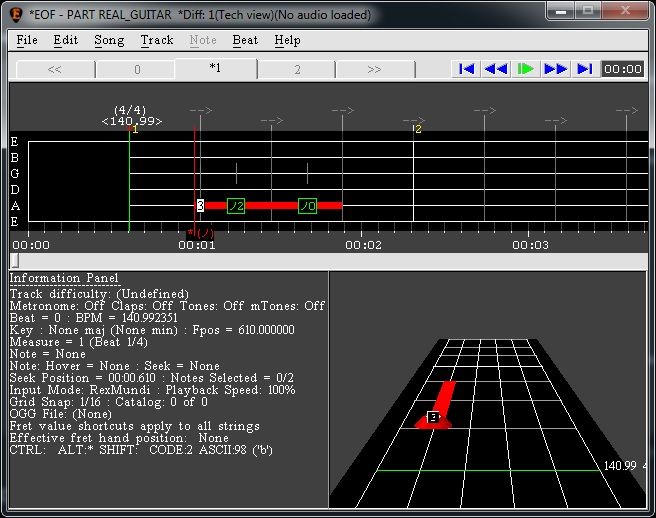Click the << previous difficulties tab
This screenshot has width=656, height=518.
pos(55,69)
